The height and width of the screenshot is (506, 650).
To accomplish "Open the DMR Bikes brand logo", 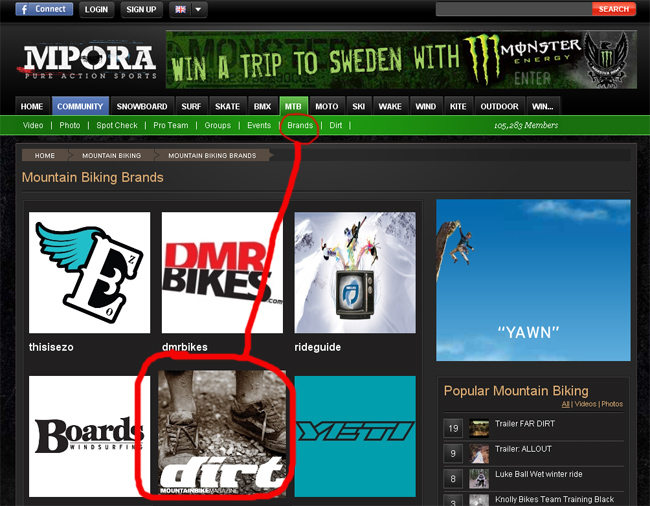I will pos(222,272).
